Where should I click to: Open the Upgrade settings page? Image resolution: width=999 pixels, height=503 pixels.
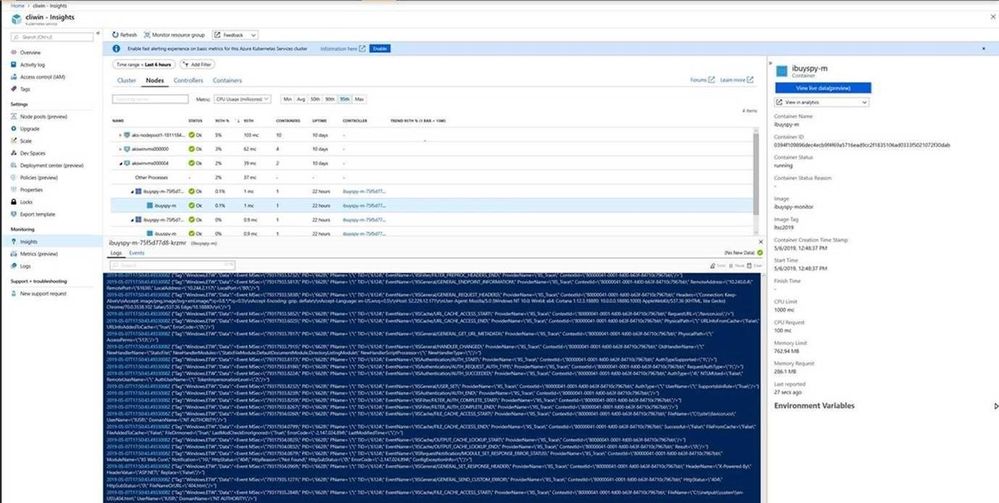click(x=29, y=129)
